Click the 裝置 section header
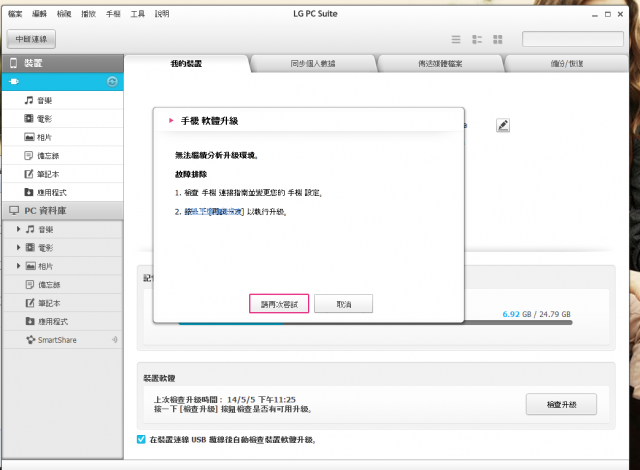Image resolution: width=640 pixels, height=470 pixels. pos(62,63)
